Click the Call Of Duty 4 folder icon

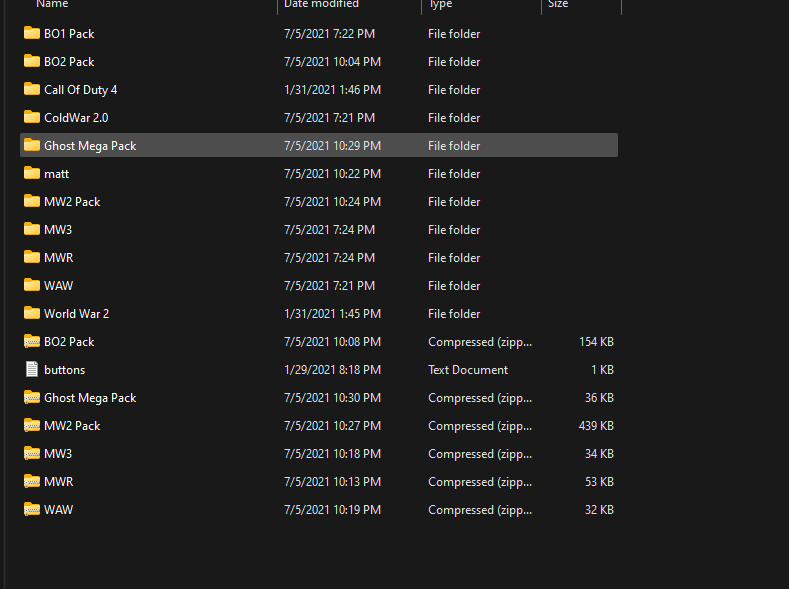coord(32,89)
